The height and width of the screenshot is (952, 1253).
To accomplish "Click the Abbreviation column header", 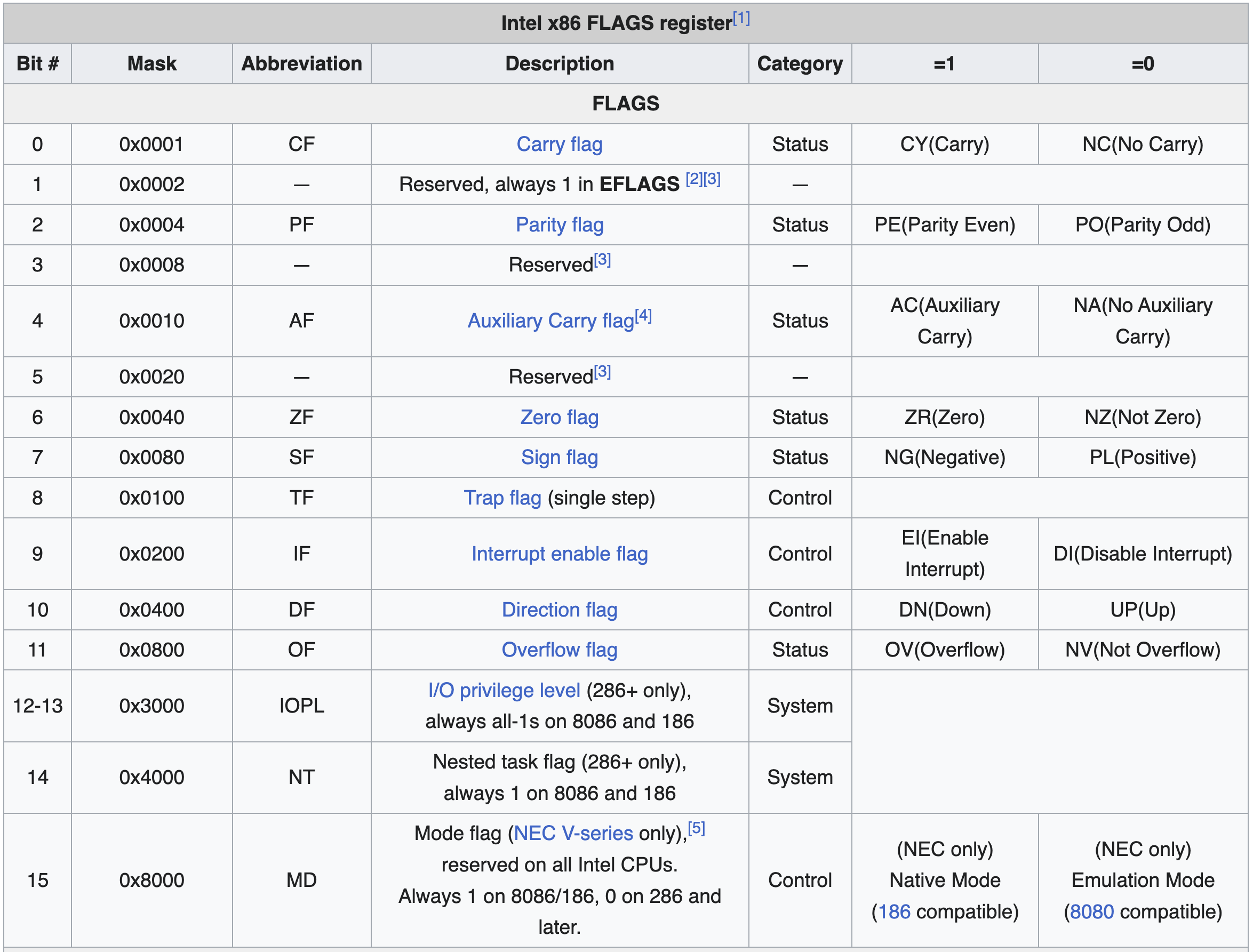I will 301,63.
